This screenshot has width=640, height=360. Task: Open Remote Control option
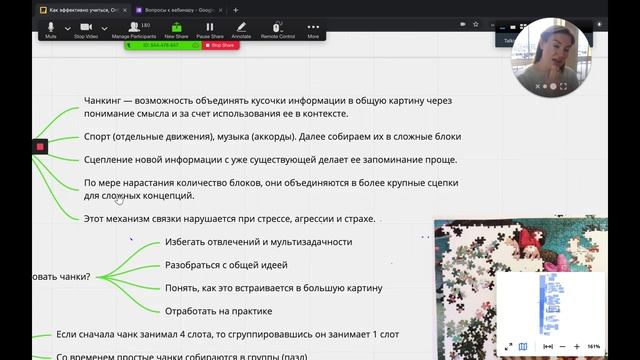(x=278, y=30)
